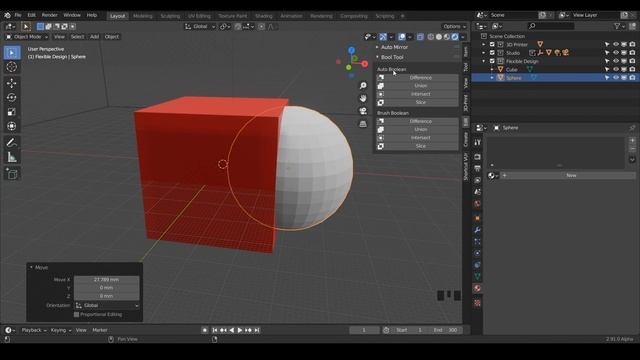Expand the 3D Printer collection
The width and height of the screenshot is (640, 360).
coord(484,44)
